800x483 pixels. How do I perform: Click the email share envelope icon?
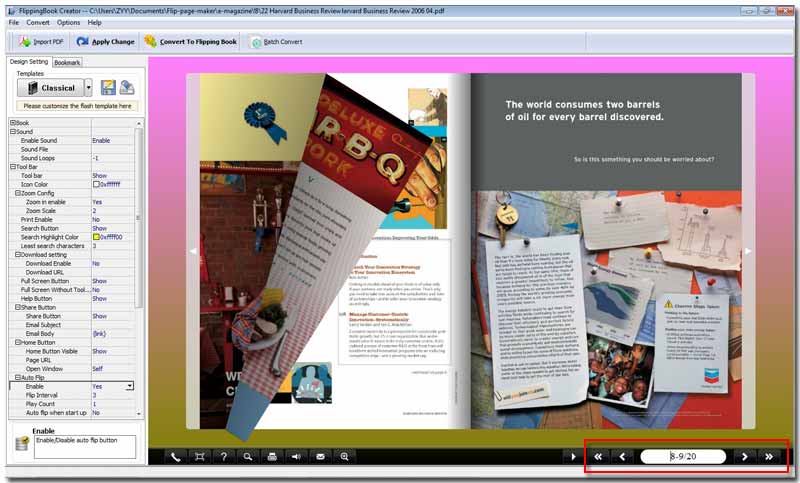pos(320,456)
